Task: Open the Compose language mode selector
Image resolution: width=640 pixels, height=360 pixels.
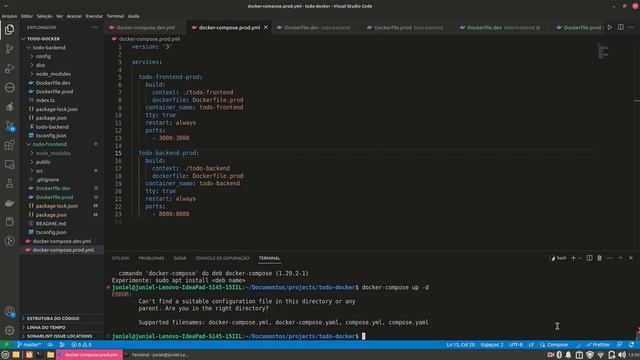Action: point(554,344)
